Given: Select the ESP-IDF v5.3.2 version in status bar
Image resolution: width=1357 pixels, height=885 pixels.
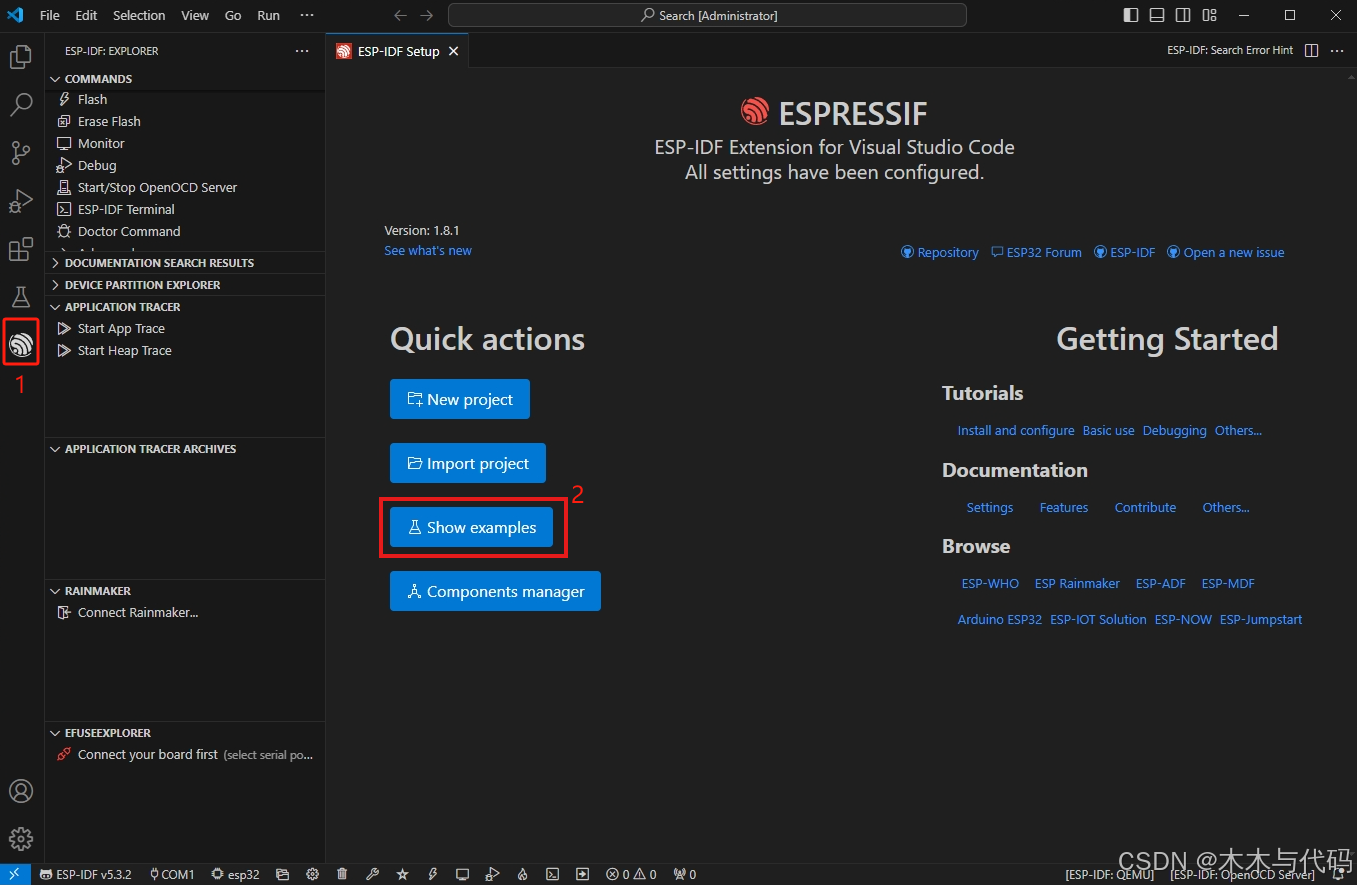Looking at the screenshot, I should 85,874.
